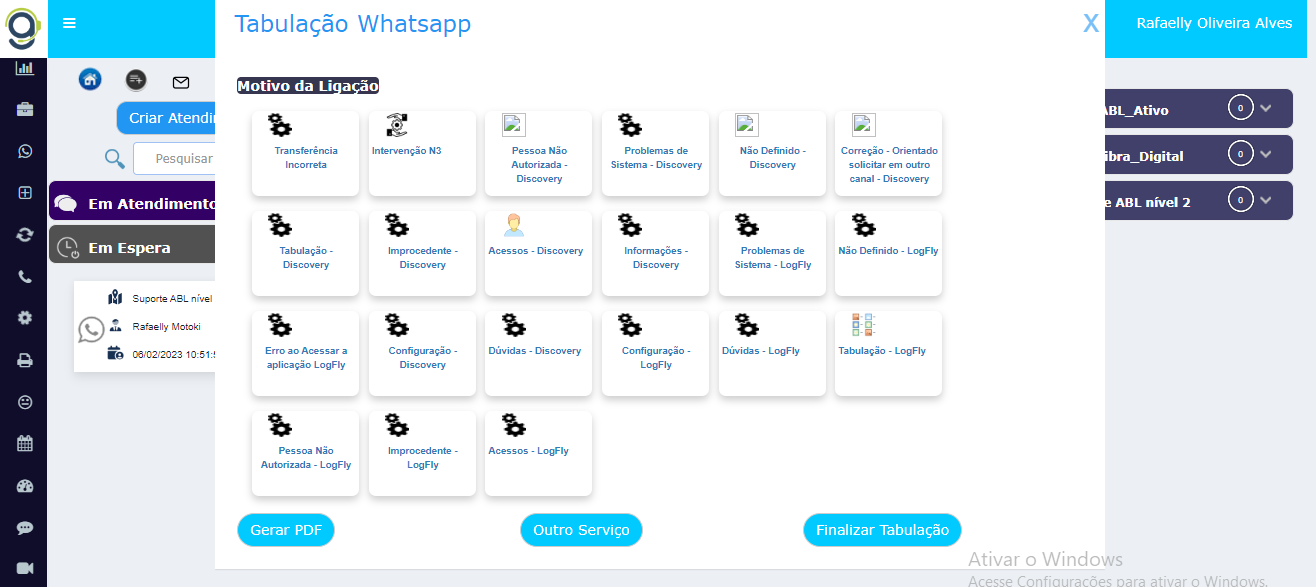1316x587 pixels.
Task: Expand the ABL_Ativo queue chevron
Action: coord(1266,108)
